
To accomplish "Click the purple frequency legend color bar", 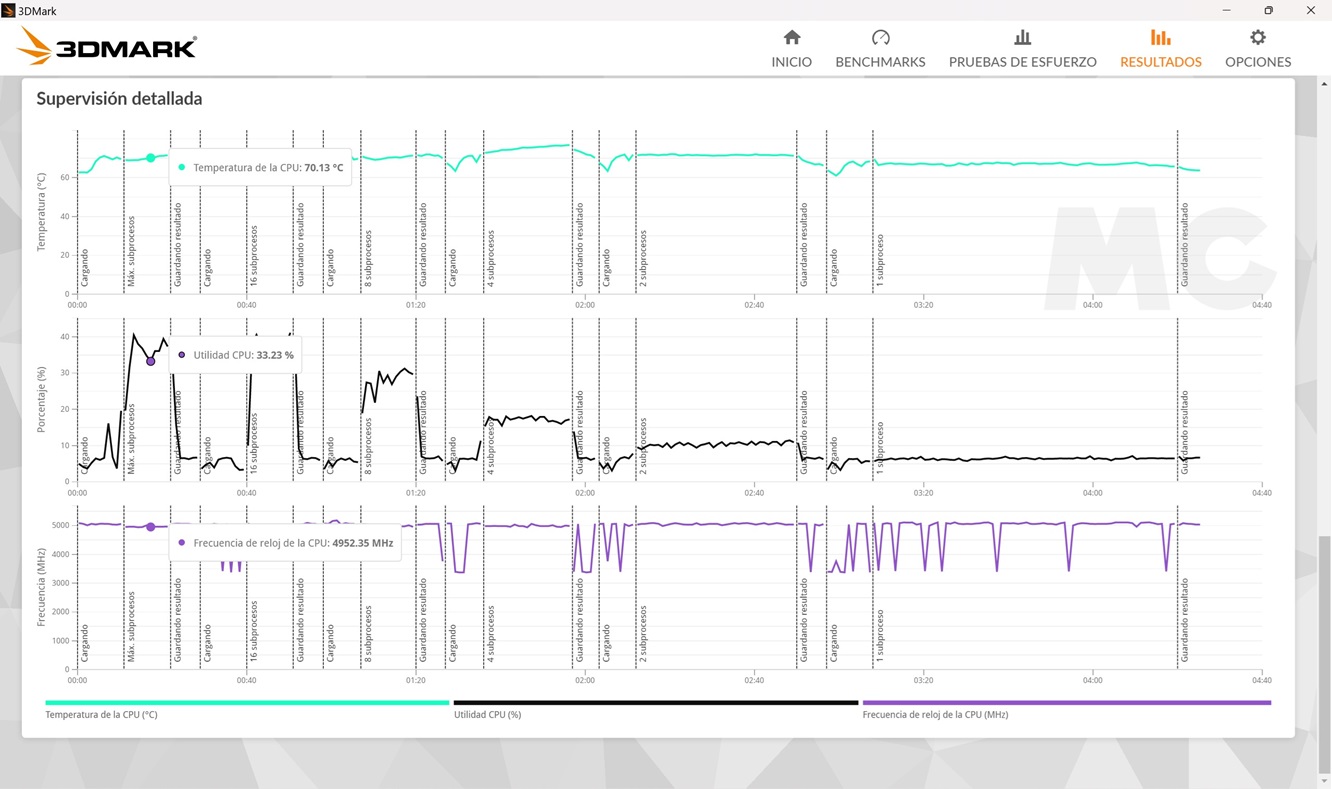I will 1066,703.
